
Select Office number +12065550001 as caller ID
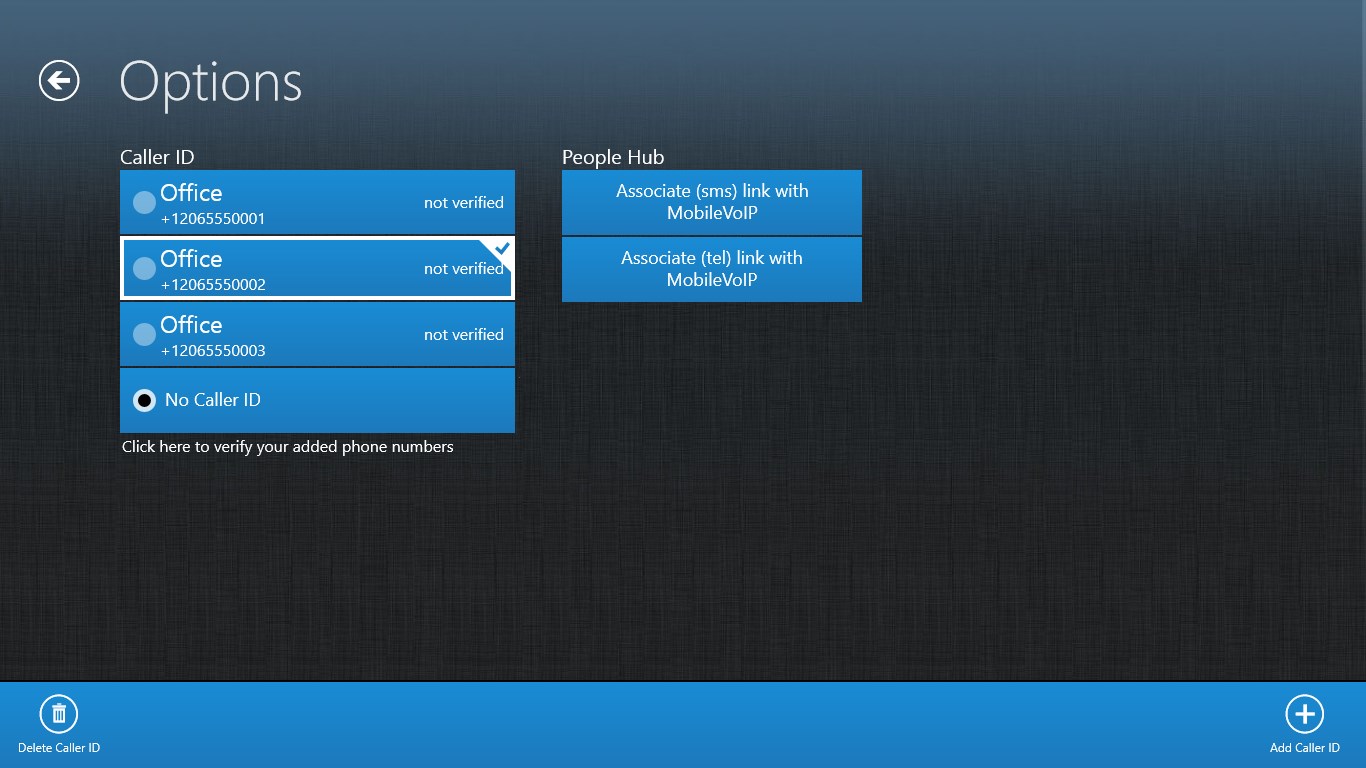(144, 202)
